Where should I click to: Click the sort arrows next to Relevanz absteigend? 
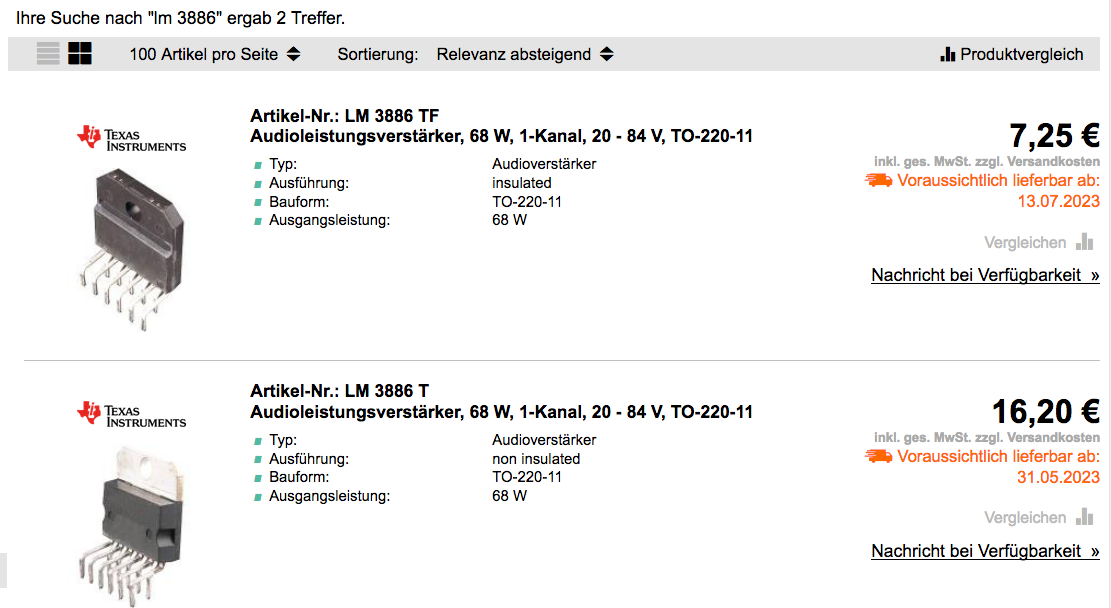[607, 55]
